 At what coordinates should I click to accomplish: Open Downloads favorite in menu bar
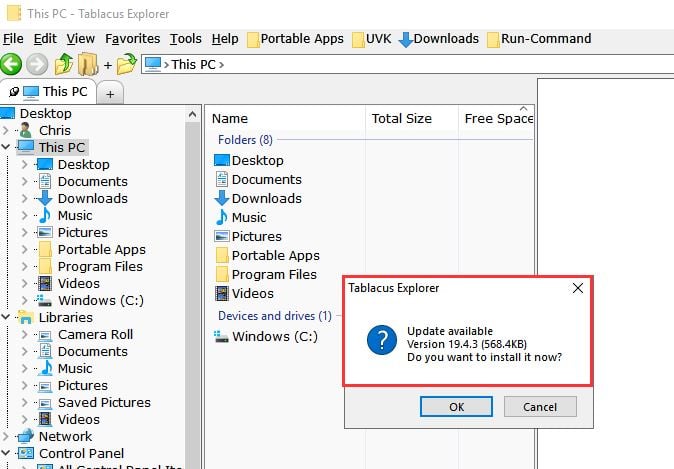438,39
